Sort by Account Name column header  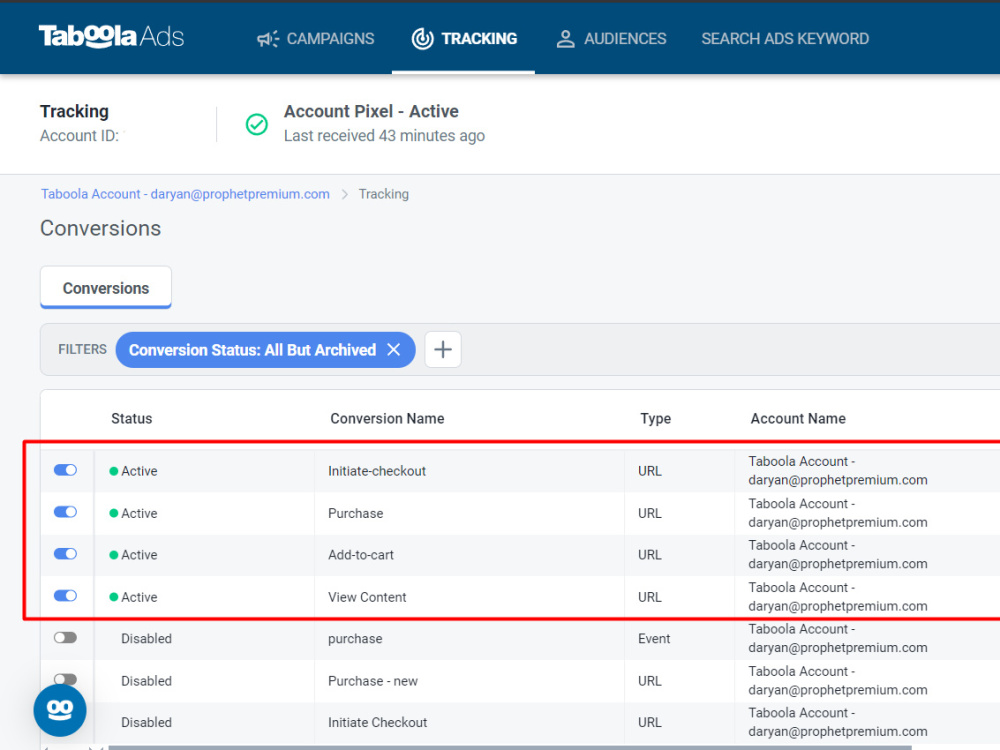pyautogui.click(x=798, y=418)
